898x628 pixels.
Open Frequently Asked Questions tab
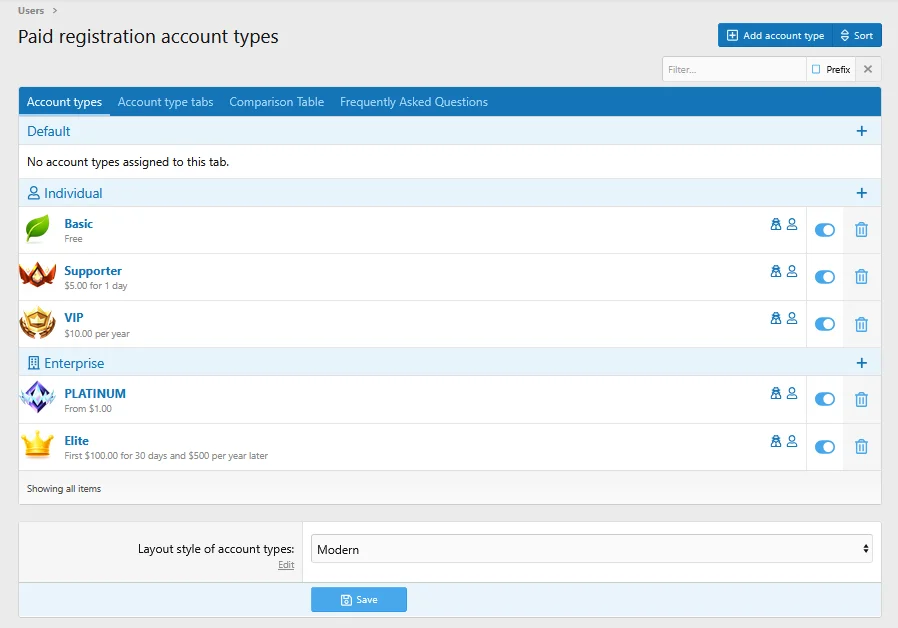pos(413,102)
